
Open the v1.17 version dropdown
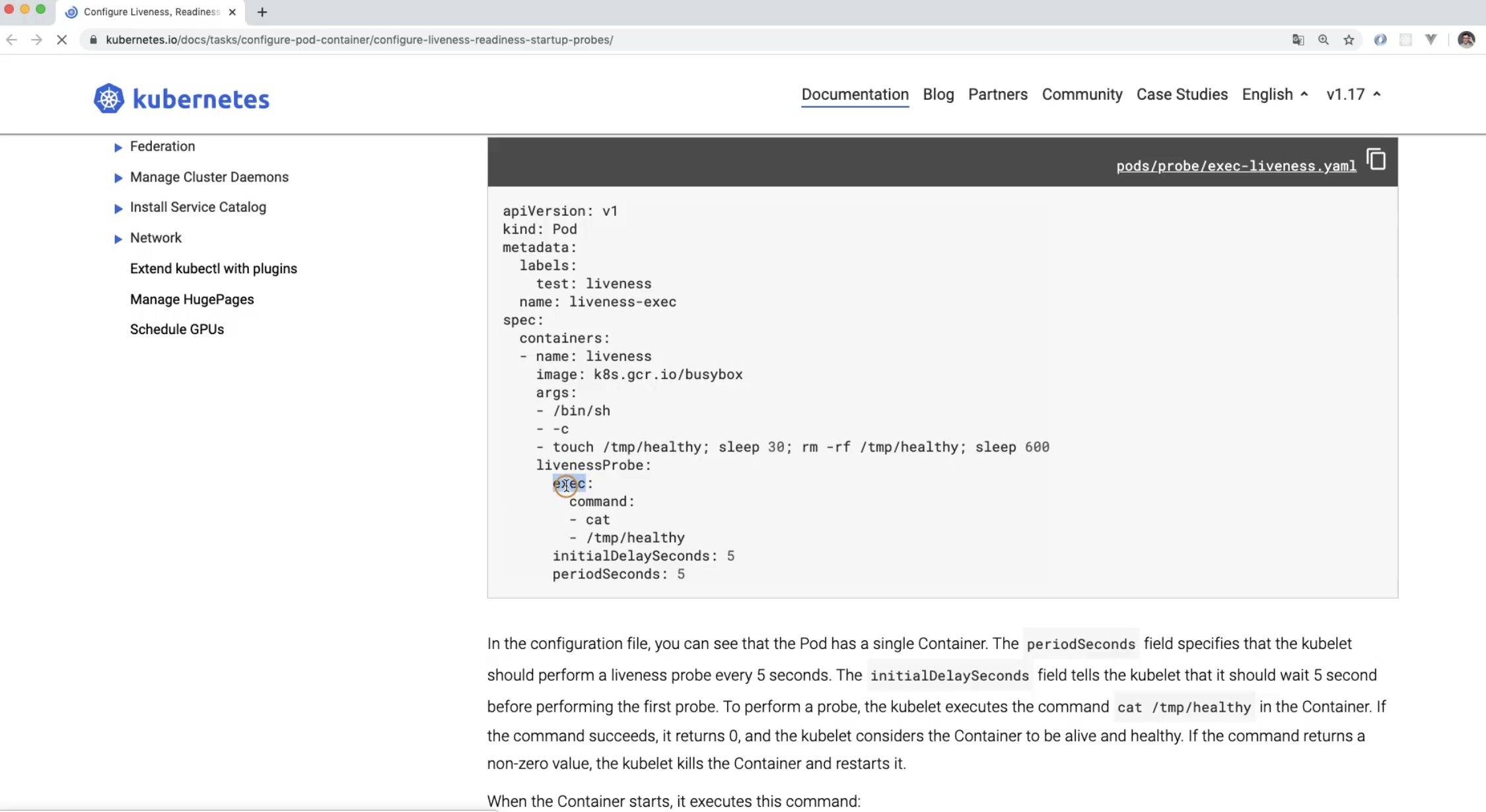click(1353, 94)
